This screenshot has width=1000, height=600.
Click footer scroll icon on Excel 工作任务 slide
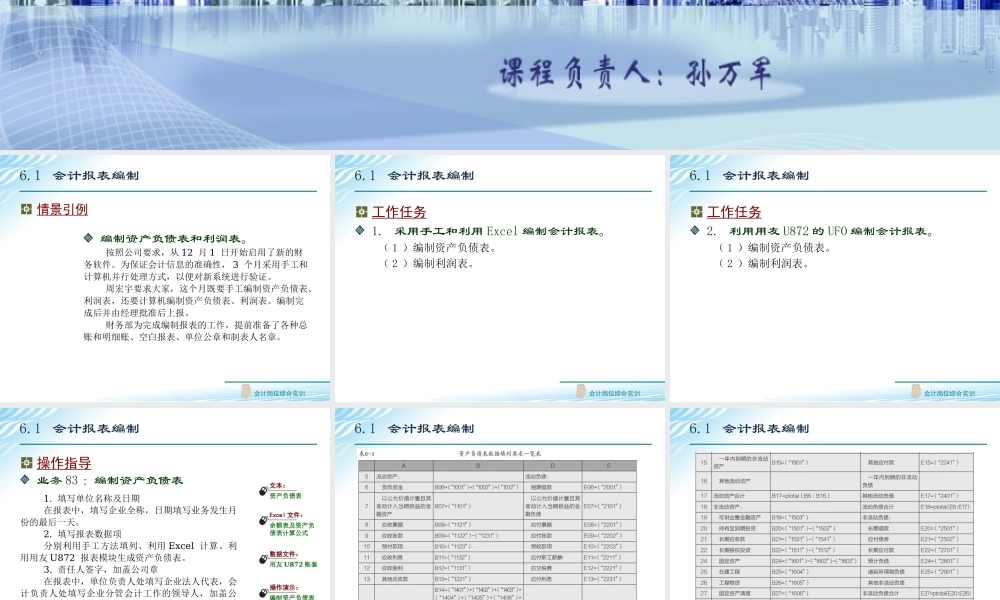(x=581, y=391)
